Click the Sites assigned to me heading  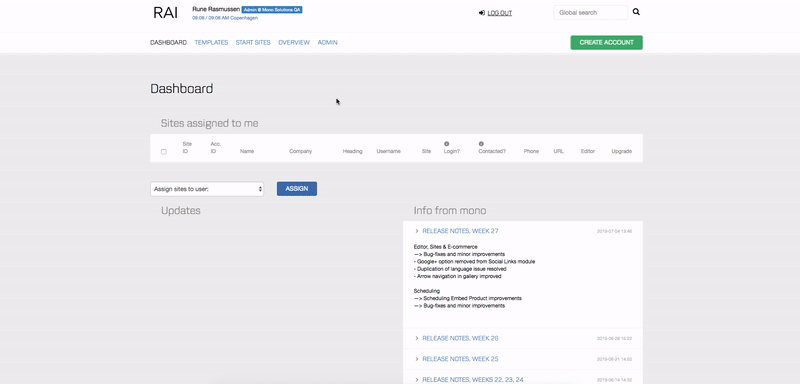coord(210,123)
